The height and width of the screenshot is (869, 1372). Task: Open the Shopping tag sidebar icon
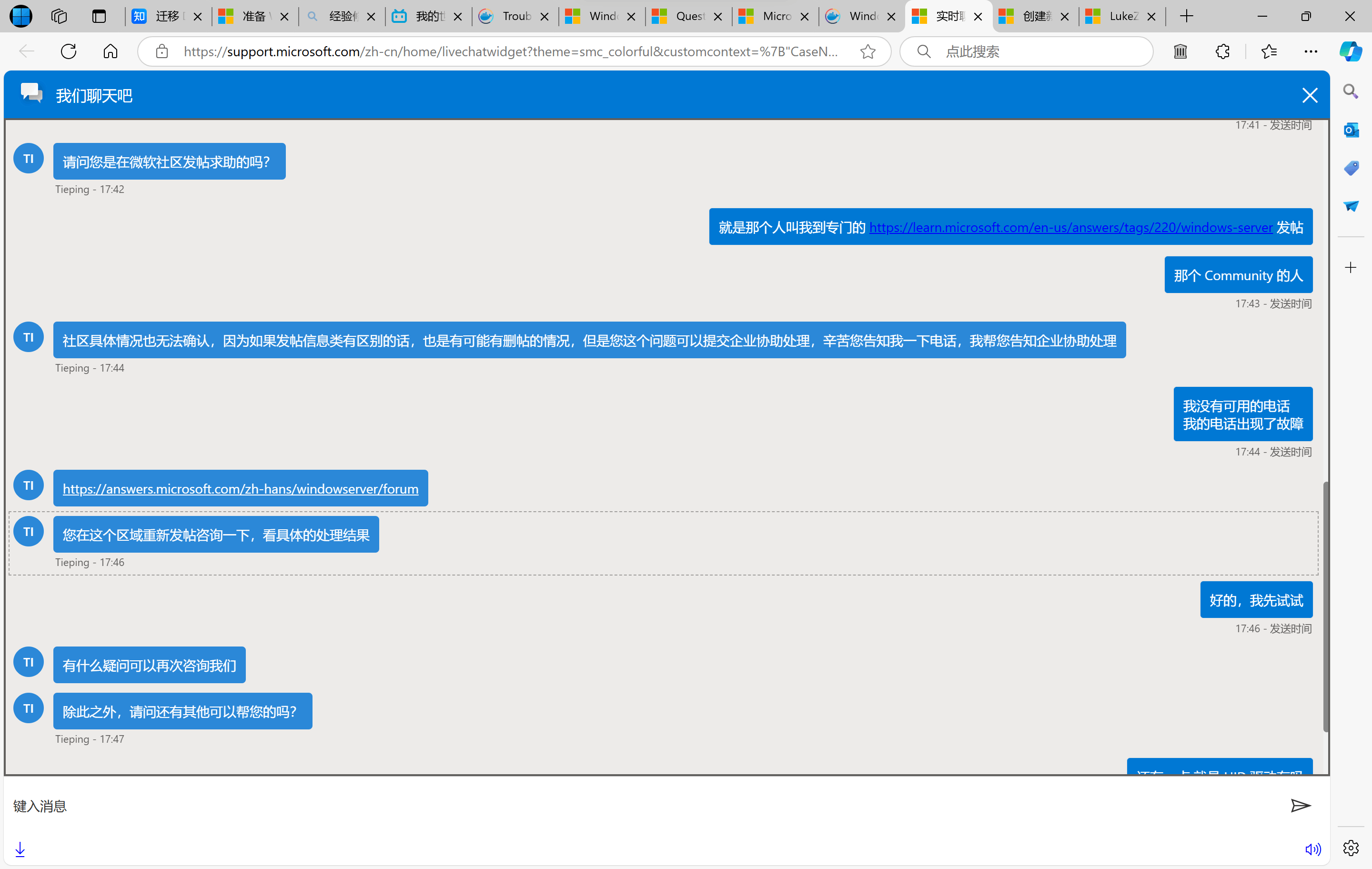(1351, 168)
